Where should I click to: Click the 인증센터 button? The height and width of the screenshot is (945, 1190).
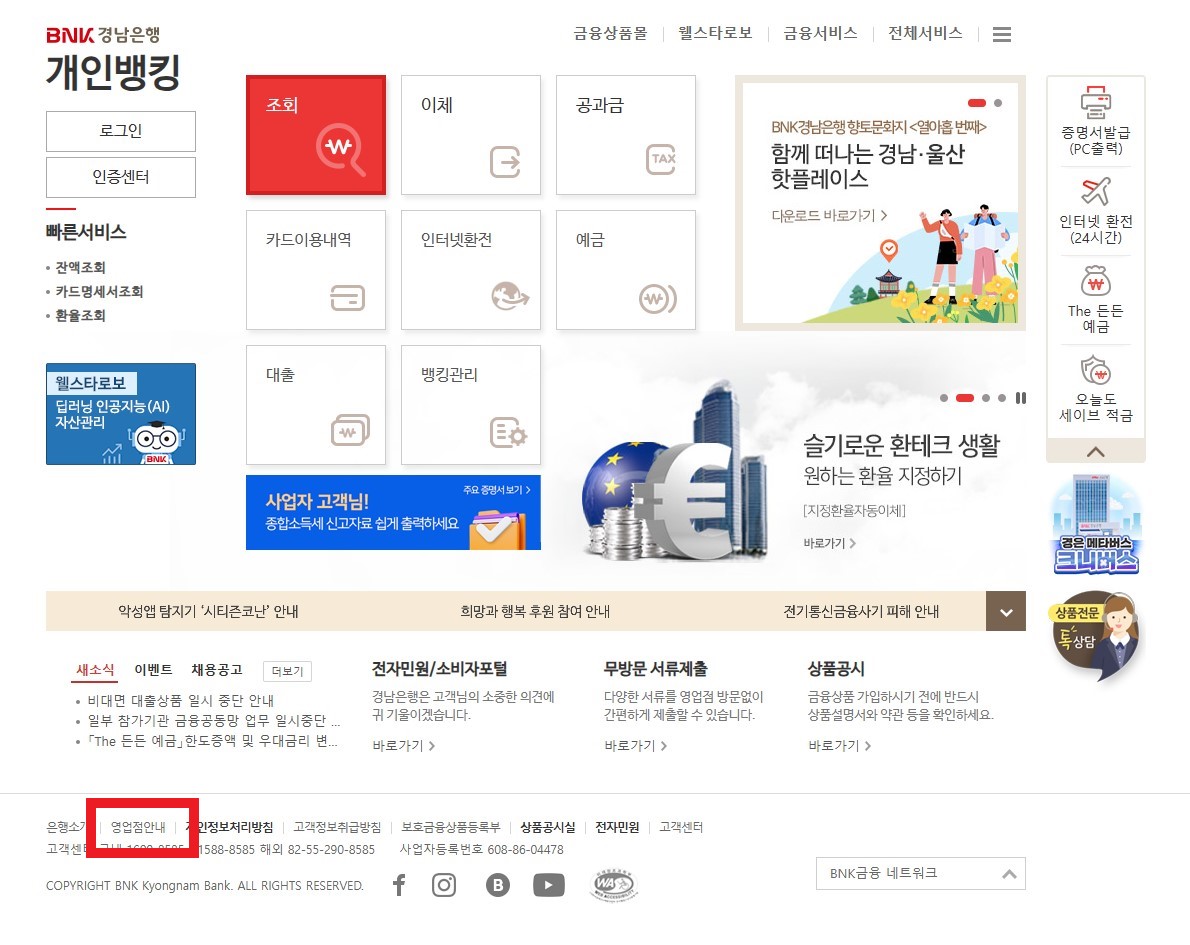[121, 178]
